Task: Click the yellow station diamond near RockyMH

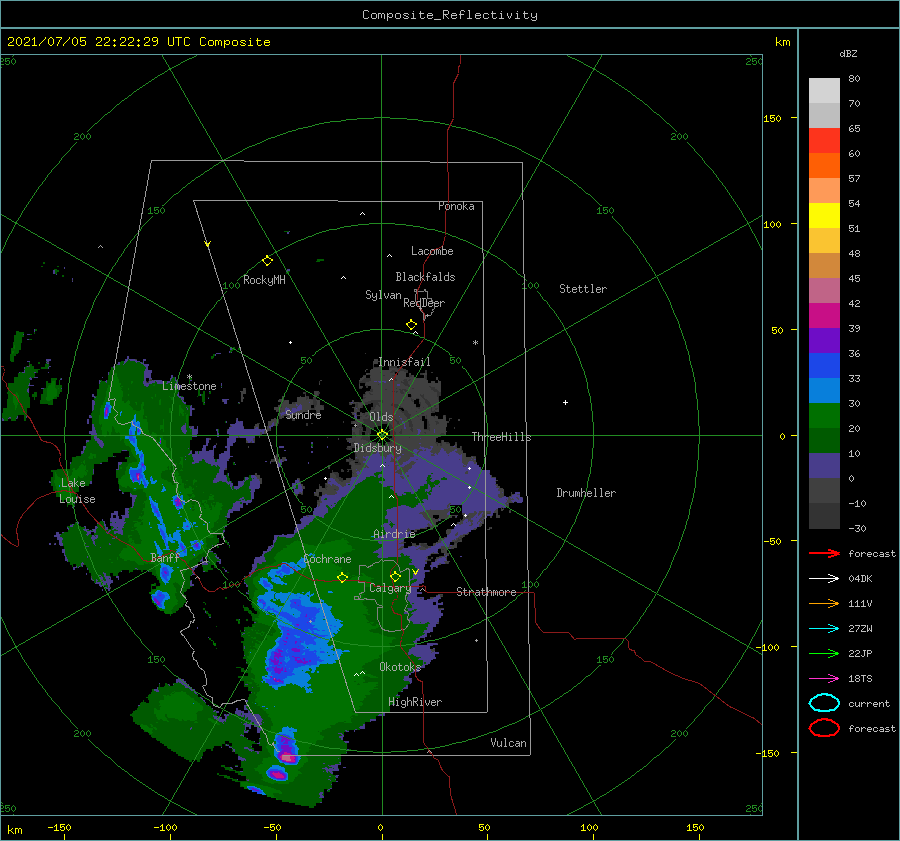Action: [267, 261]
